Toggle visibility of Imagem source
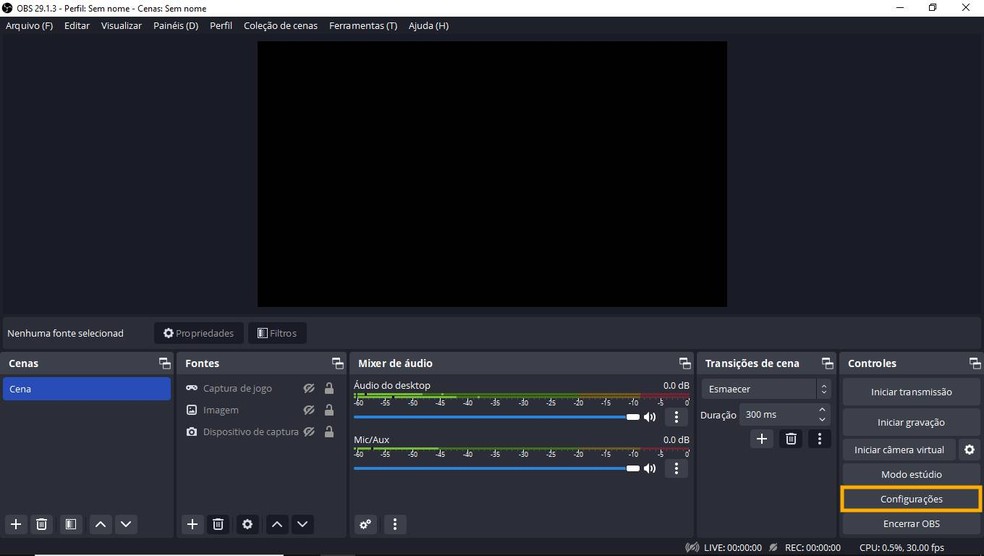The height and width of the screenshot is (556, 984). click(x=309, y=410)
